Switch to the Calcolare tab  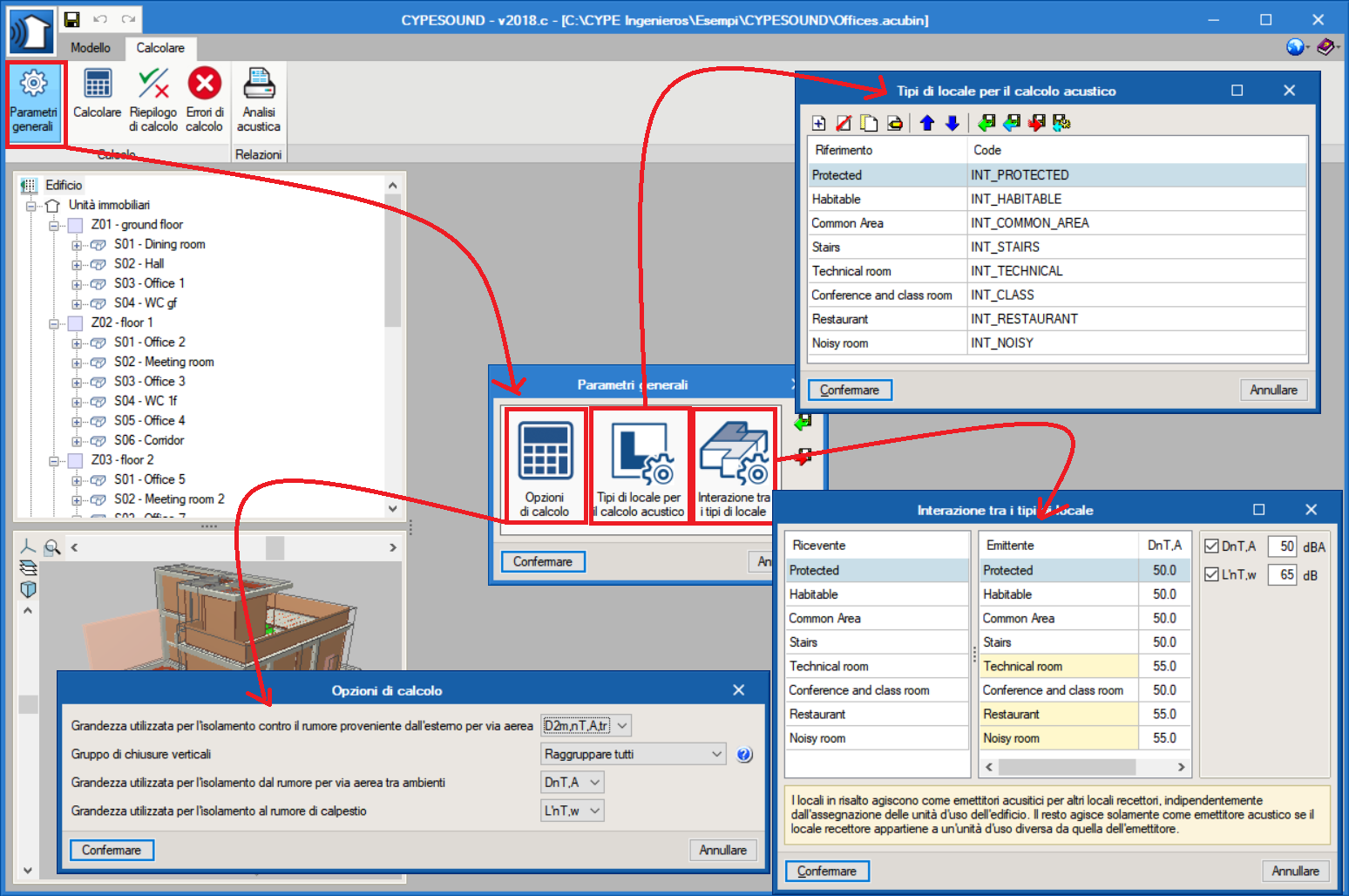160,48
